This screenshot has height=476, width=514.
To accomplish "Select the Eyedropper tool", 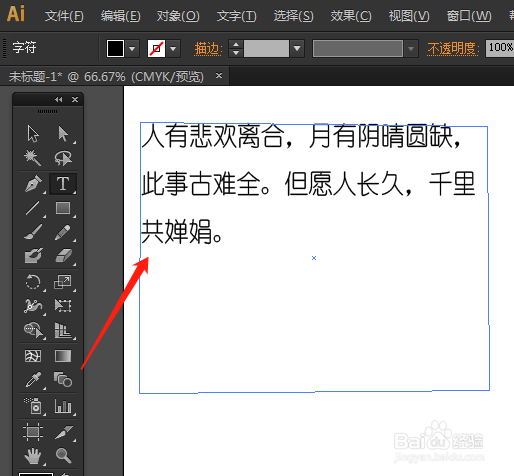I will pos(33,380).
